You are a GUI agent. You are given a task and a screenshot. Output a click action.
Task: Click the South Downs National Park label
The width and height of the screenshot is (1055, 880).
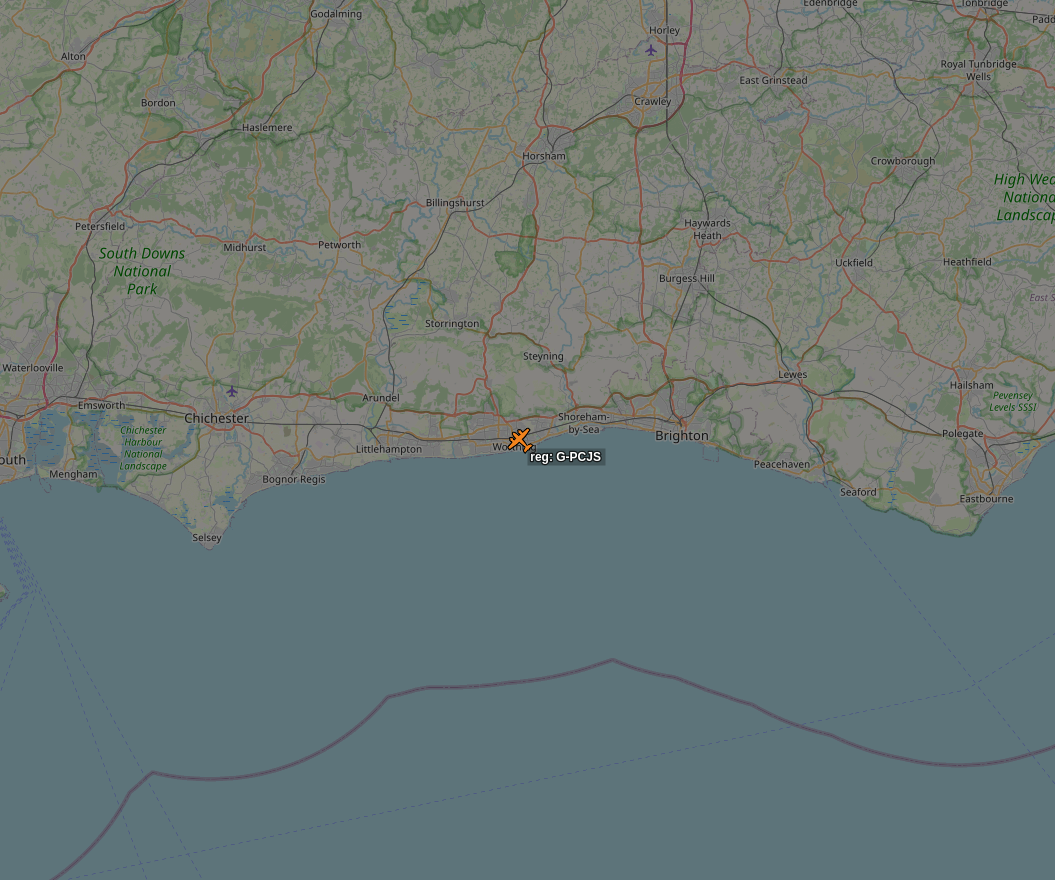click(142, 271)
